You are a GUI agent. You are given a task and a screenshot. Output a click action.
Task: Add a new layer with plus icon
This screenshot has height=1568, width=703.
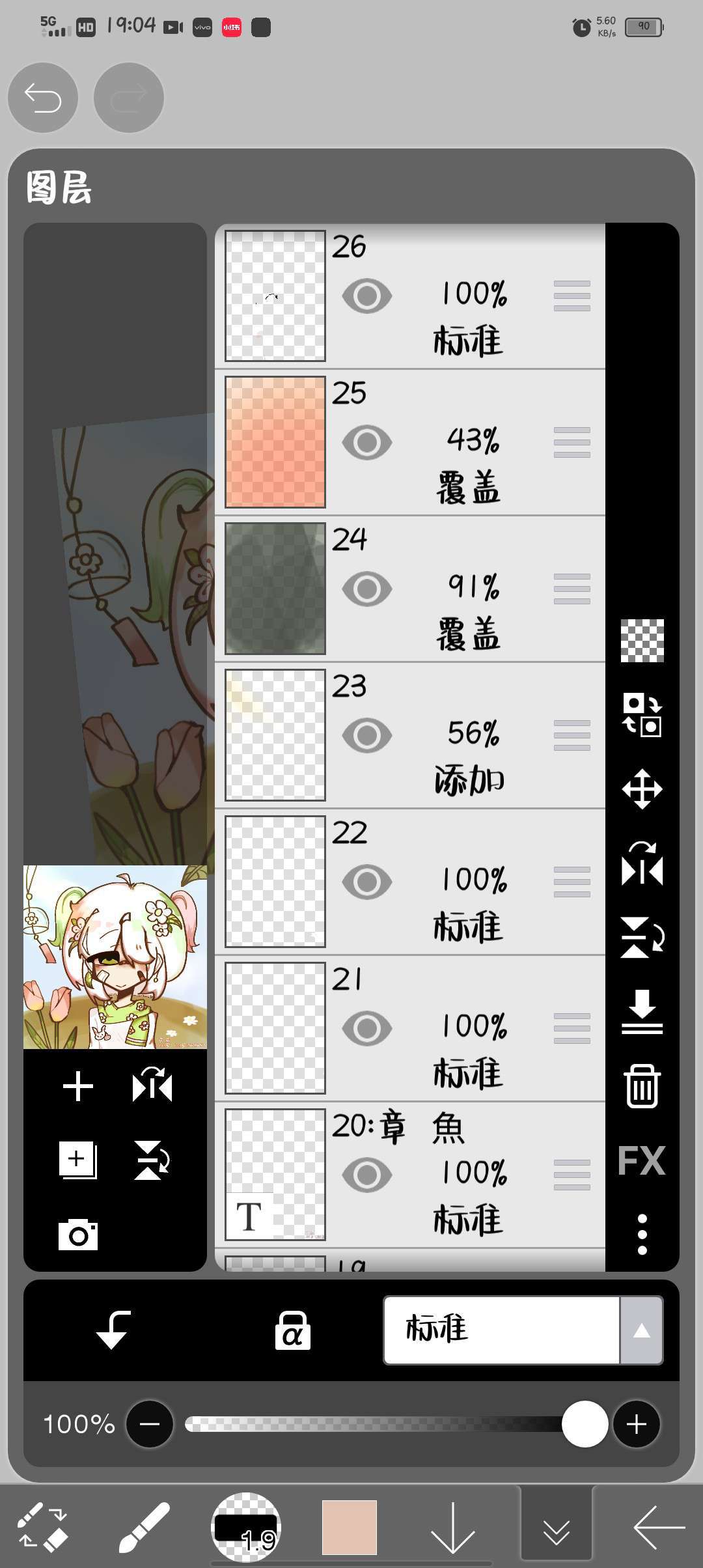click(x=78, y=1087)
